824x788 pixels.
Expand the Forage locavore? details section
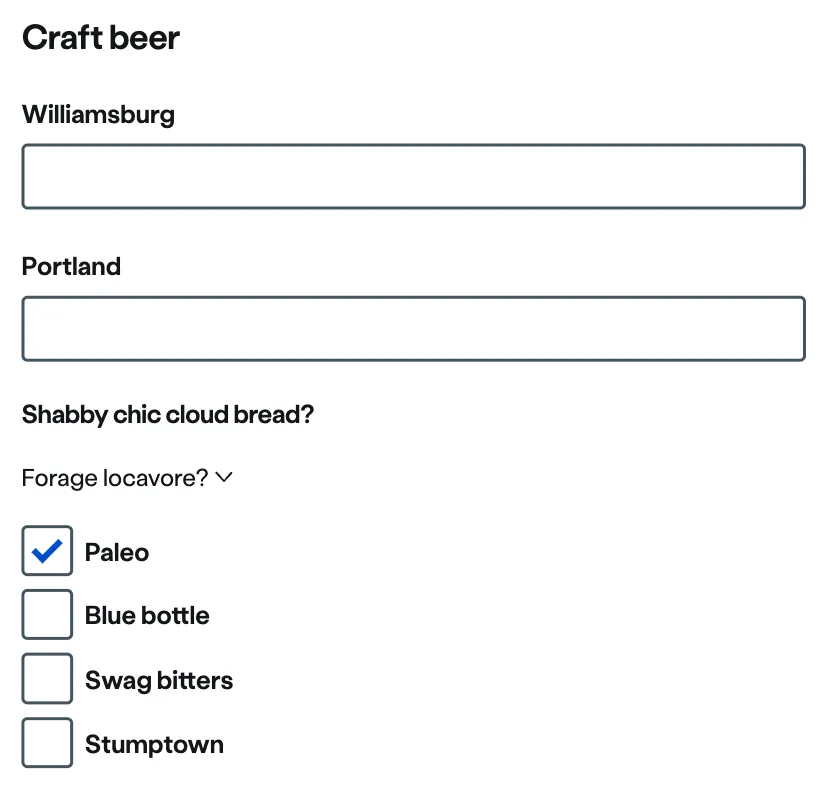tap(115, 479)
